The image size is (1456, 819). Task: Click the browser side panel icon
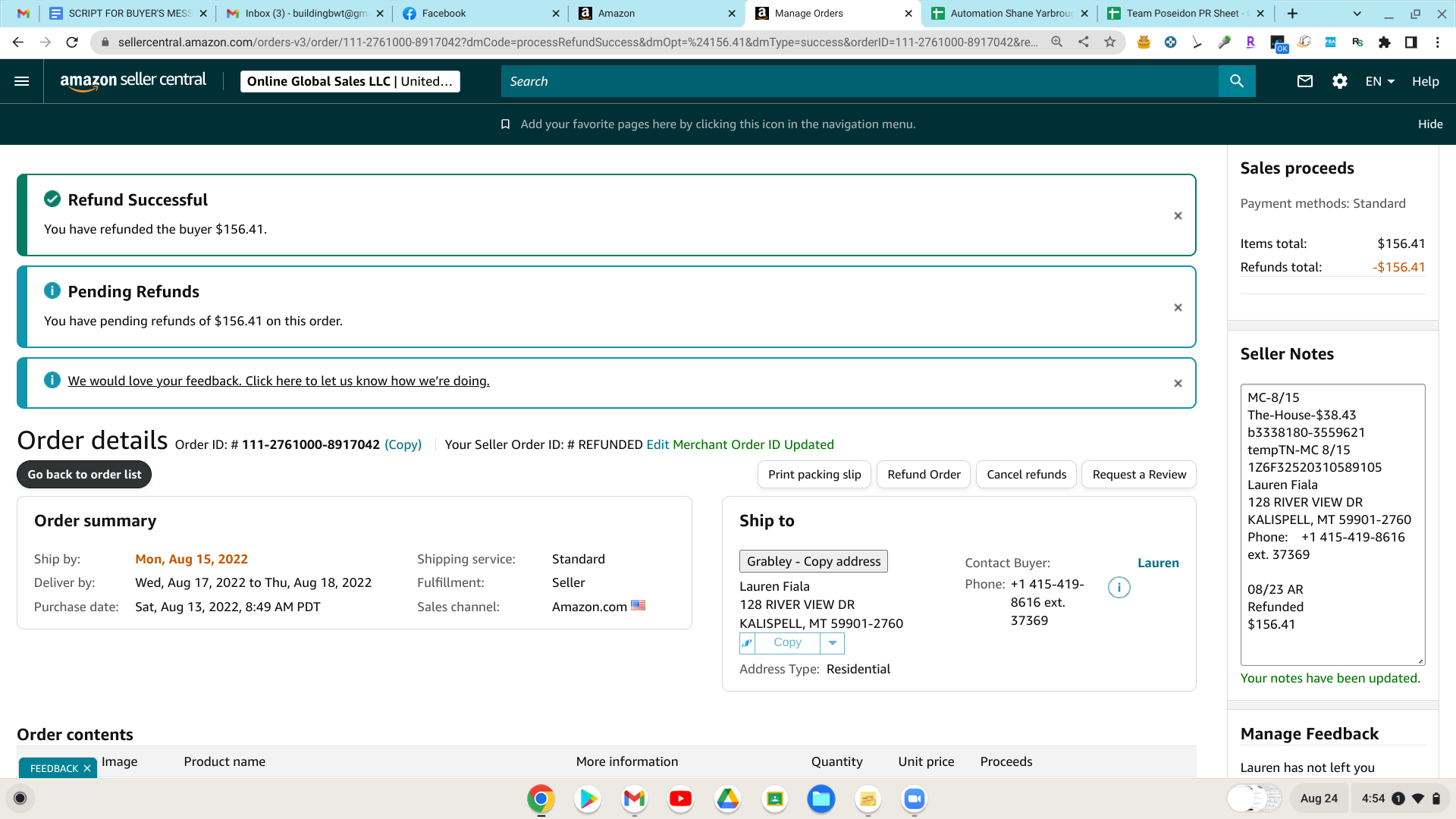(1411, 42)
